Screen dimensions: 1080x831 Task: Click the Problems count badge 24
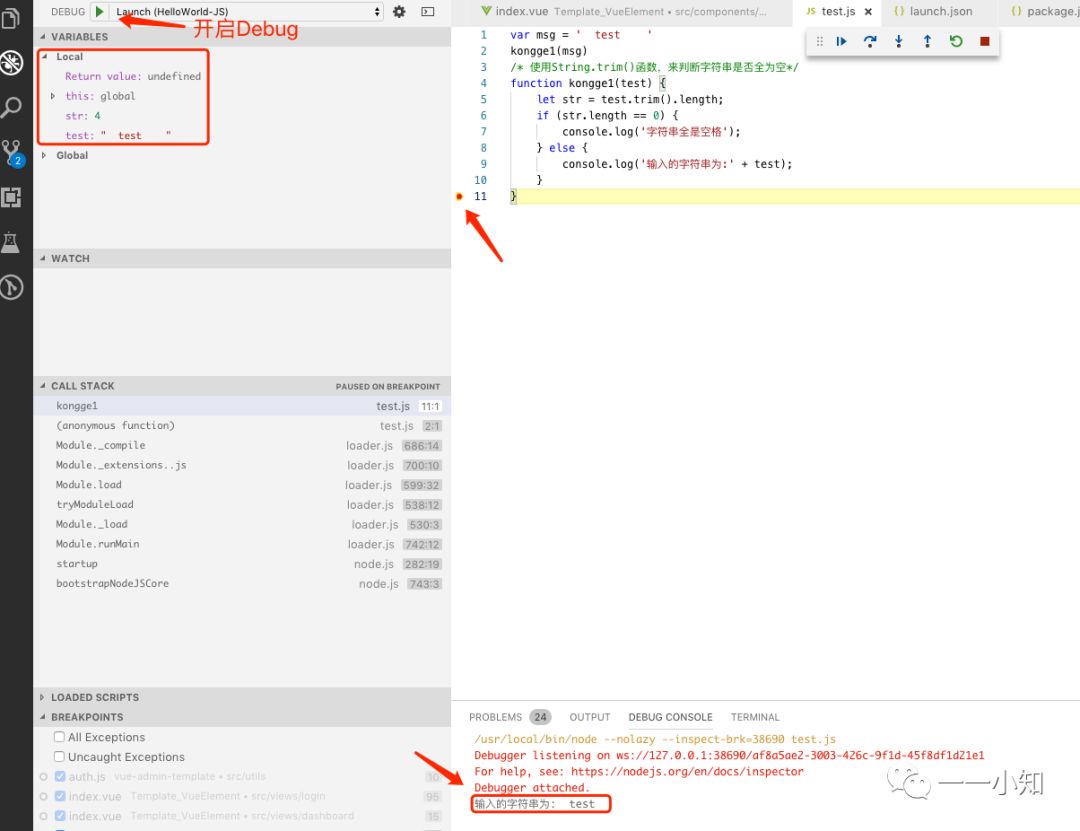[541, 717]
